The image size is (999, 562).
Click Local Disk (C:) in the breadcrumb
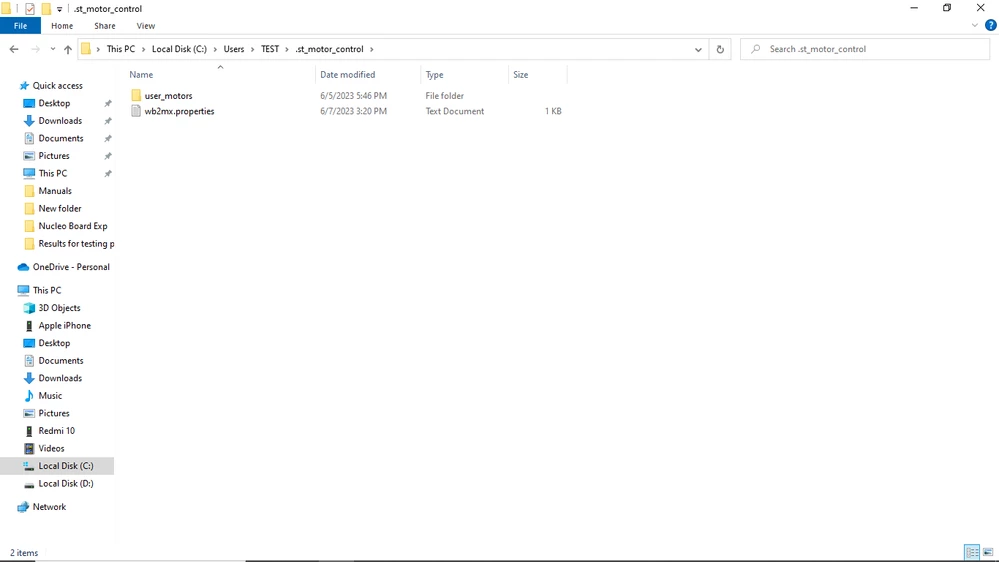pyautogui.click(x=179, y=49)
